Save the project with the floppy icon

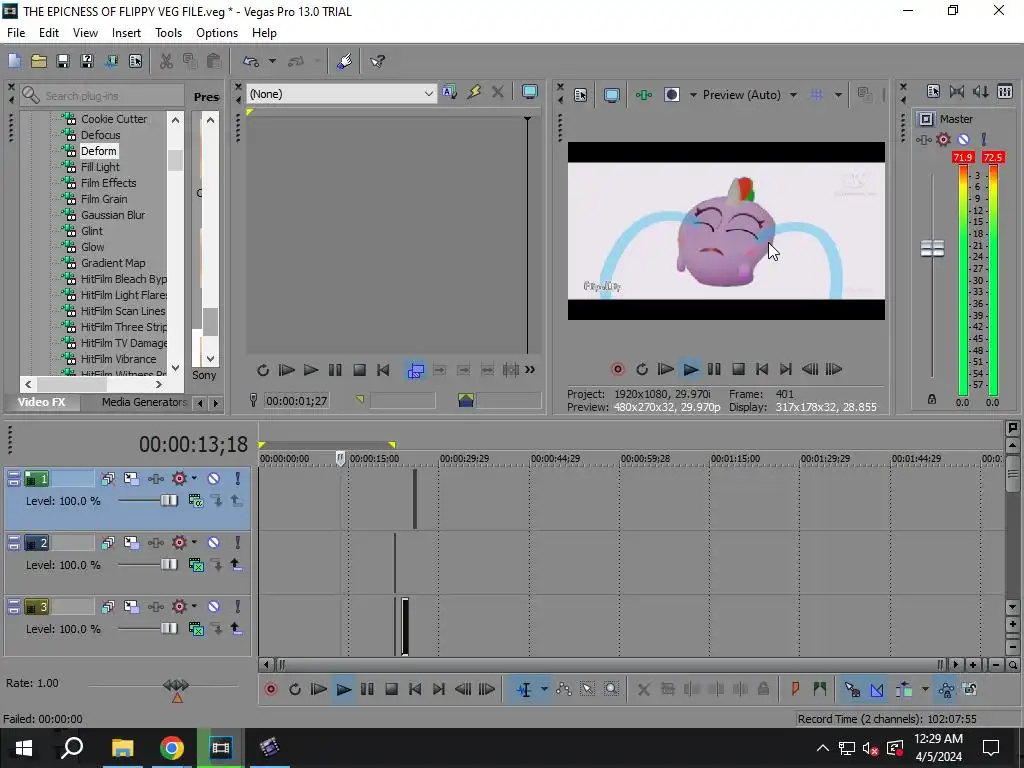click(63, 61)
